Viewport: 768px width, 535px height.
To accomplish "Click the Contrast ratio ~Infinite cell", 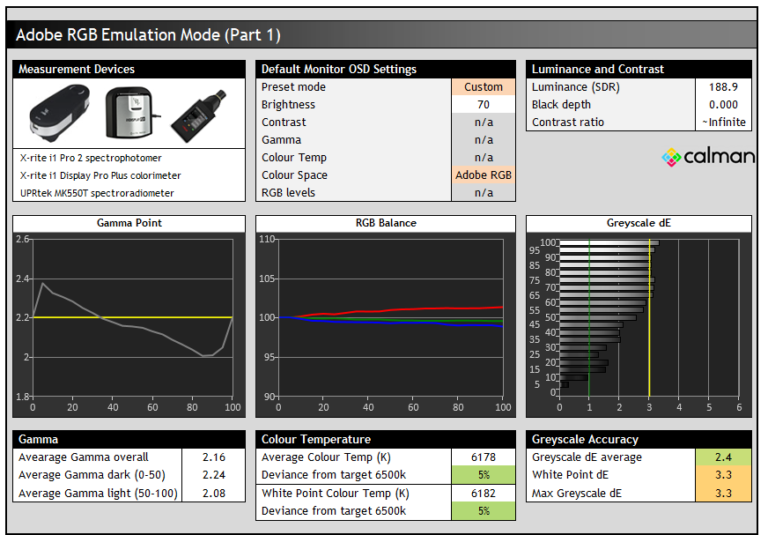I will coord(722,122).
